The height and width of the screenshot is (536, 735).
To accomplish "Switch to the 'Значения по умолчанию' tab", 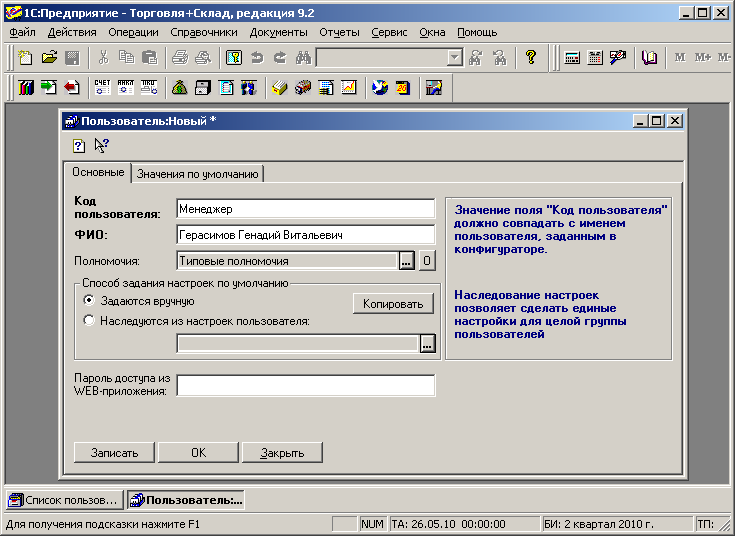I will (197, 174).
